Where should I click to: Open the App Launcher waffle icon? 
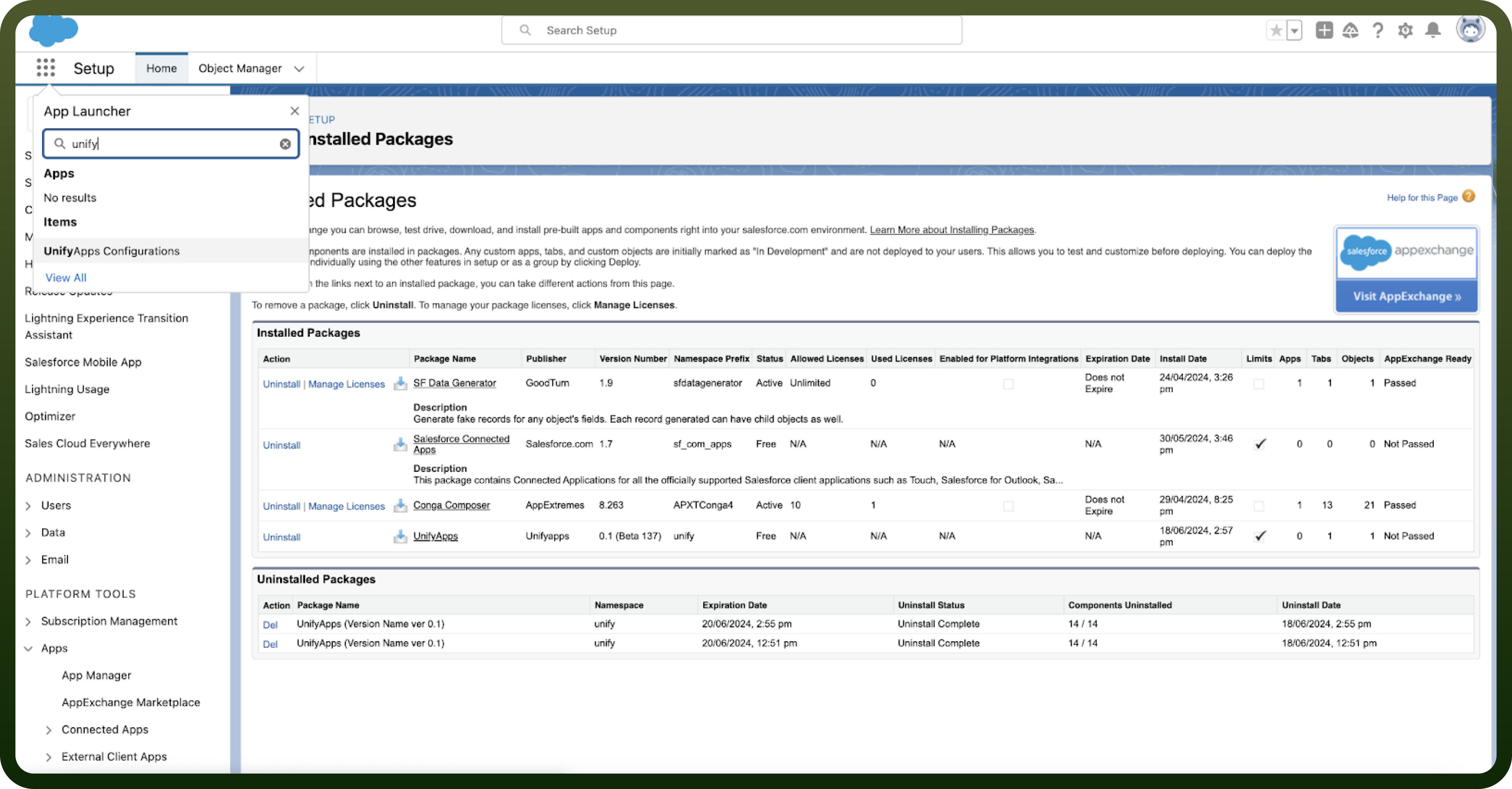[x=45, y=68]
